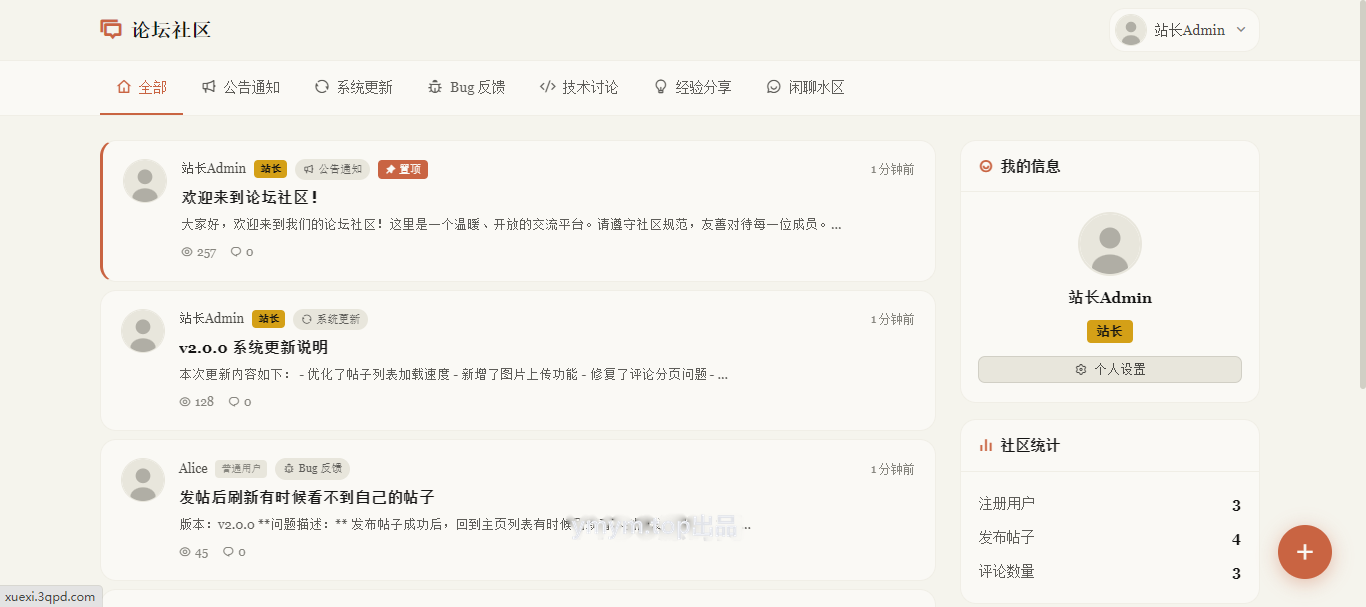Viewport: 1366px width, 607px height.
Task: Click the 发布帖子 statistic row
Action: (x=1110, y=538)
